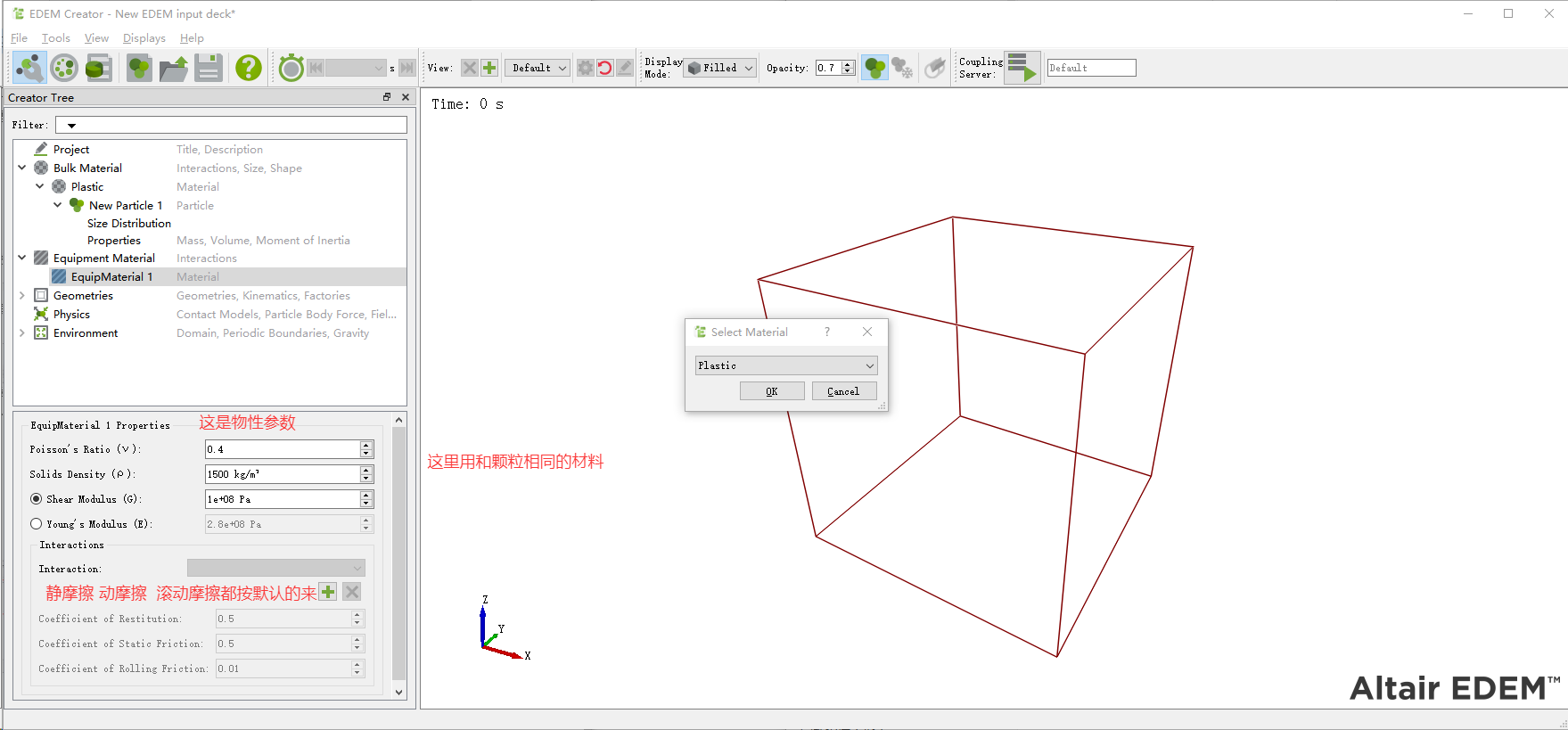Add an interaction with the green plus
This screenshot has width=1568, height=730.
click(x=328, y=592)
